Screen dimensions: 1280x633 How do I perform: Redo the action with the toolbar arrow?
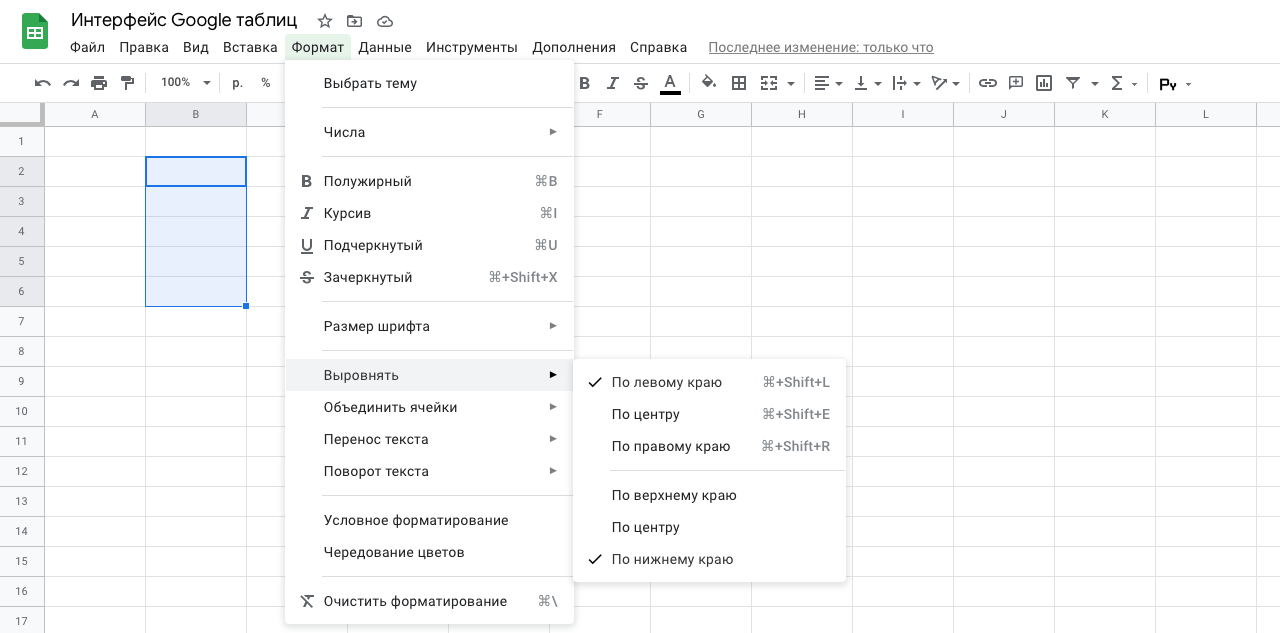pyautogui.click(x=71, y=83)
